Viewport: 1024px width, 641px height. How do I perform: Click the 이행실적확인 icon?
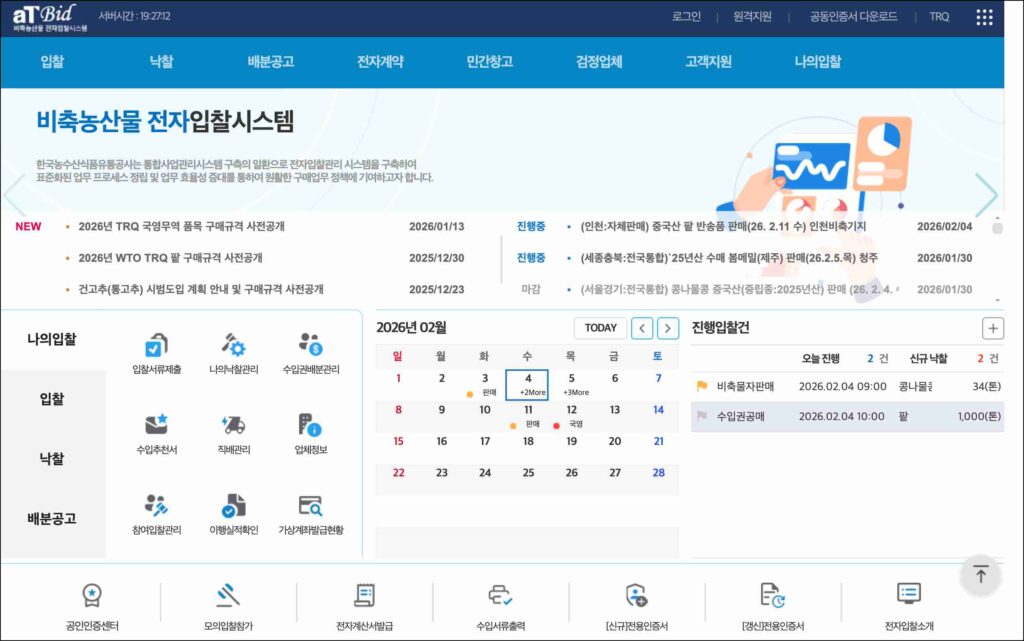(233, 507)
